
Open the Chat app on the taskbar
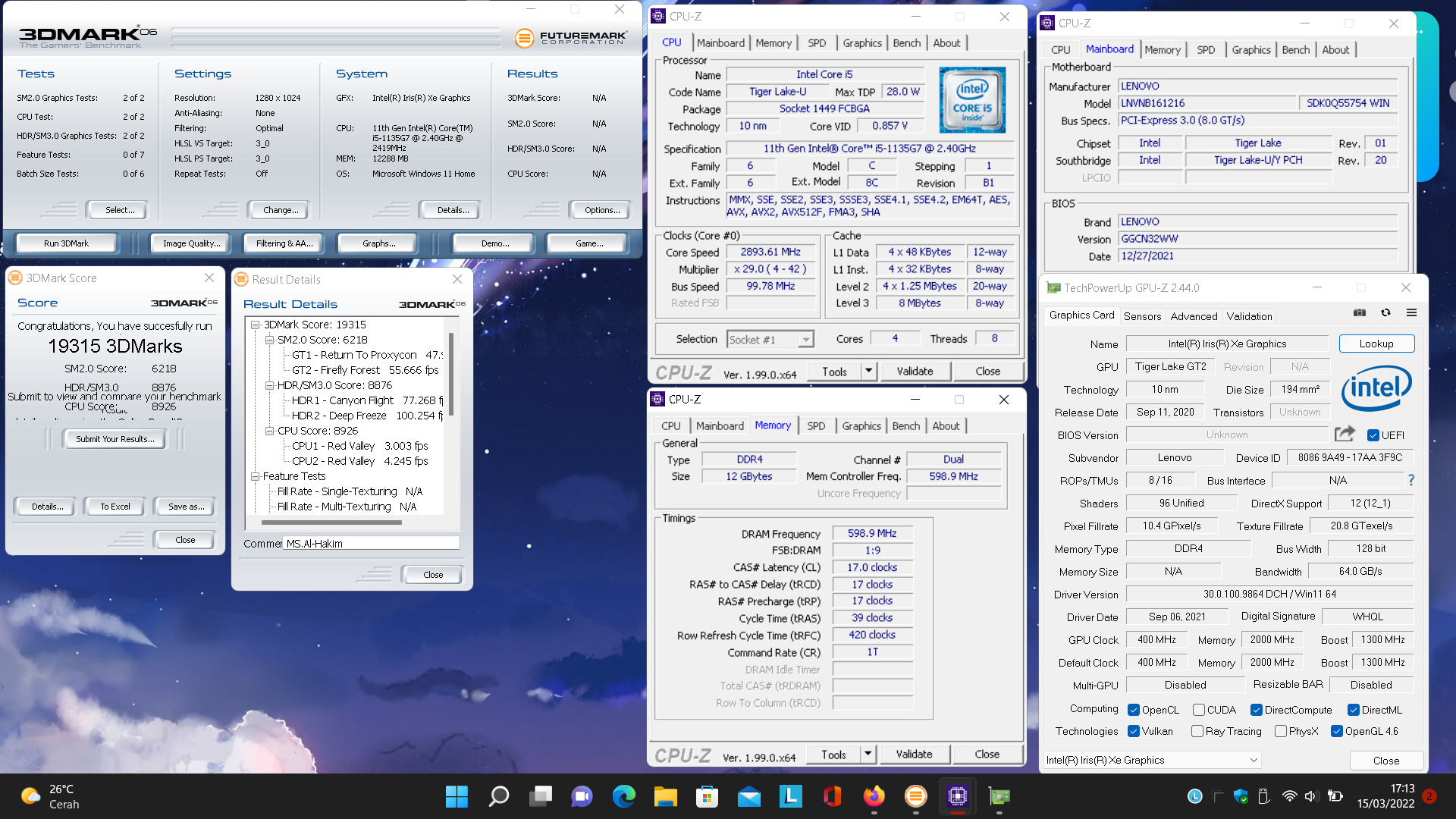pyautogui.click(x=582, y=796)
